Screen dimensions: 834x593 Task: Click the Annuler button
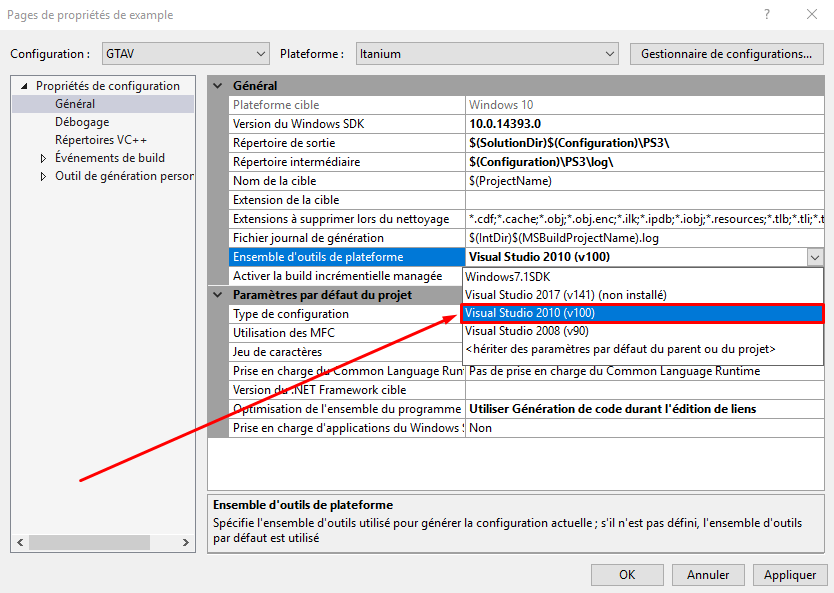click(x=708, y=575)
